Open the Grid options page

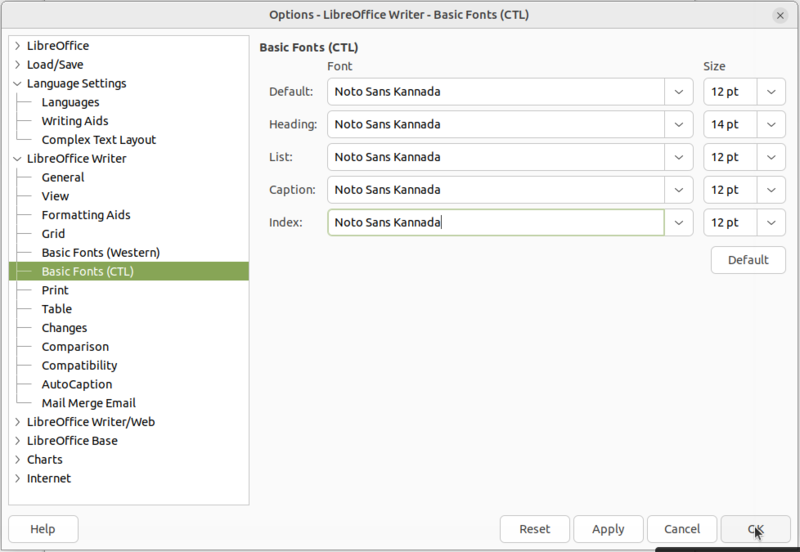53,234
